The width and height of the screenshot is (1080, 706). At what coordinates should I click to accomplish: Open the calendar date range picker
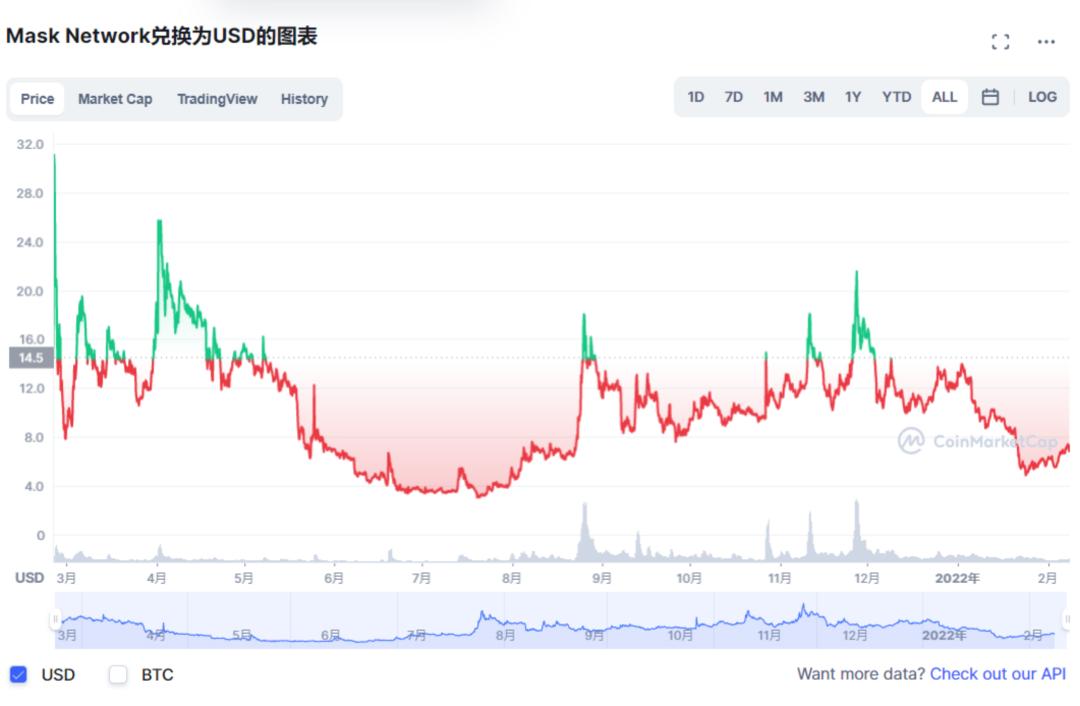tap(990, 97)
